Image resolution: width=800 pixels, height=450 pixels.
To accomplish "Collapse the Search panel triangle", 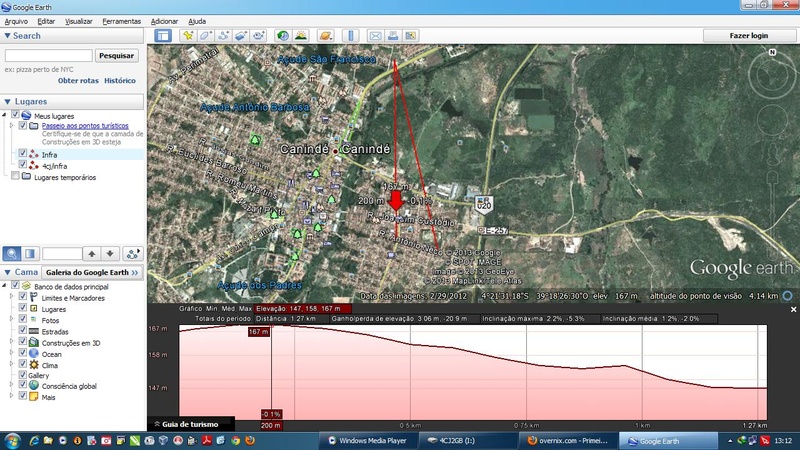I will click(7, 36).
